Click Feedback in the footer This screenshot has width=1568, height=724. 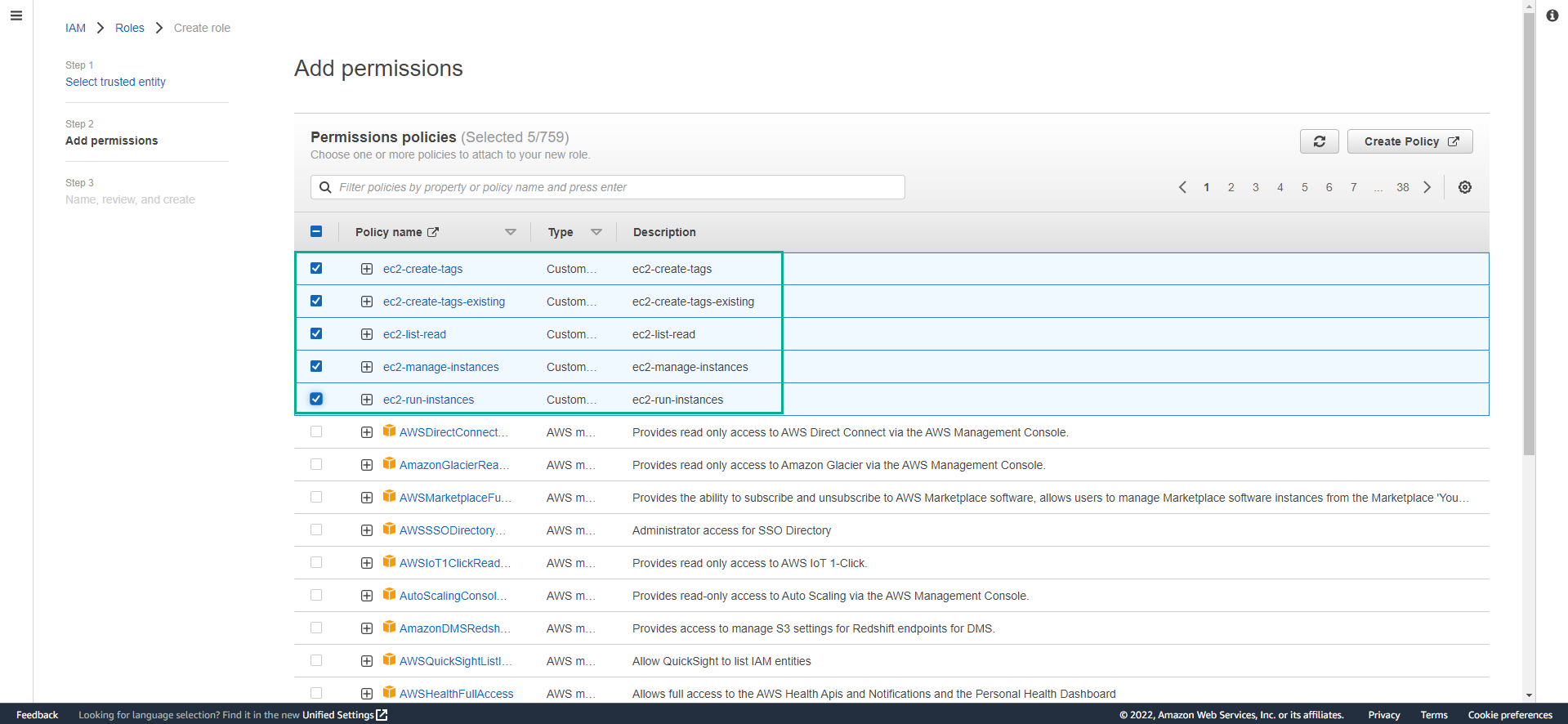coord(37,715)
